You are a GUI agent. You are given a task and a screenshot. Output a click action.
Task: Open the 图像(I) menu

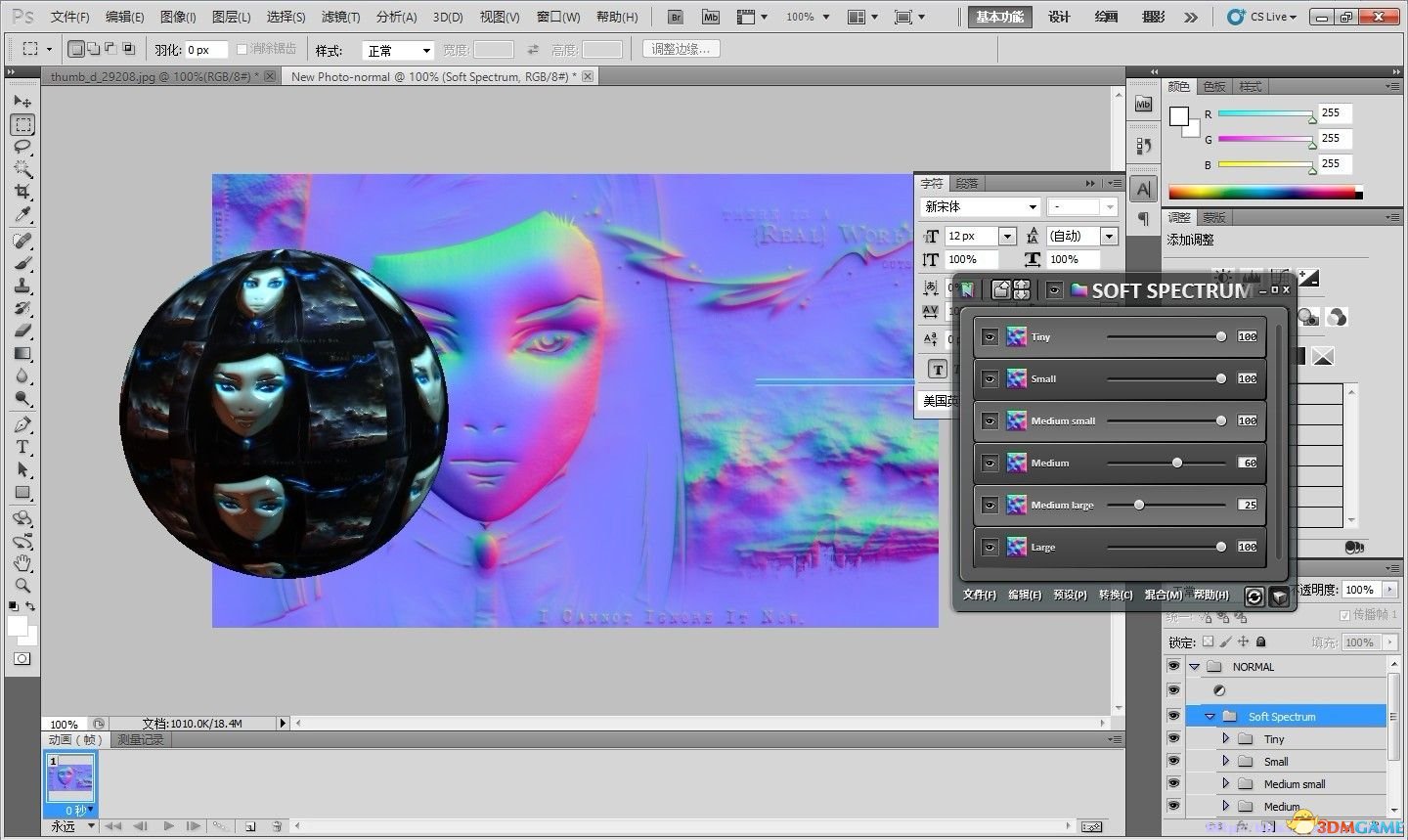(x=178, y=17)
